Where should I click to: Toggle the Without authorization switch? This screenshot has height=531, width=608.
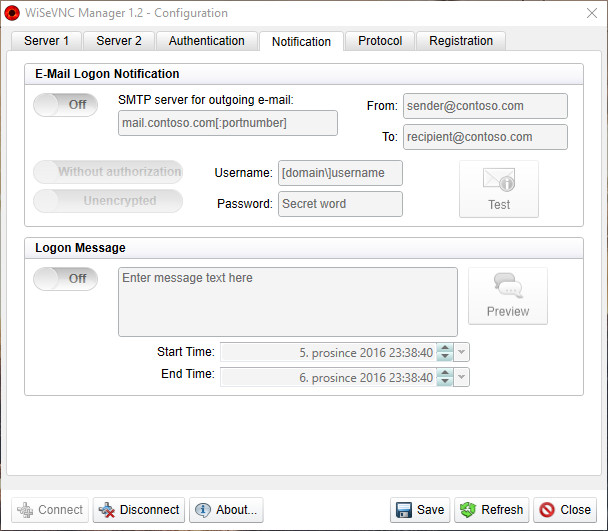point(108,172)
